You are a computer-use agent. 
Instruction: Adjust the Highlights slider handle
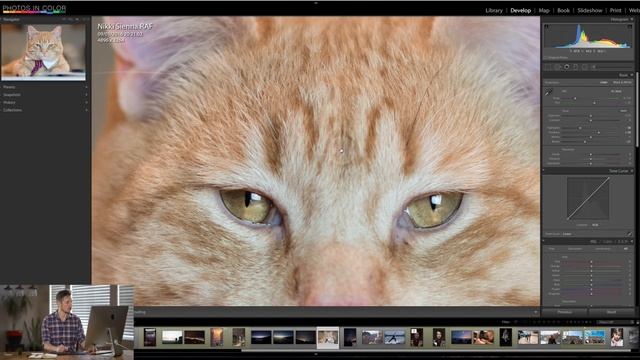tap(580, 128)
